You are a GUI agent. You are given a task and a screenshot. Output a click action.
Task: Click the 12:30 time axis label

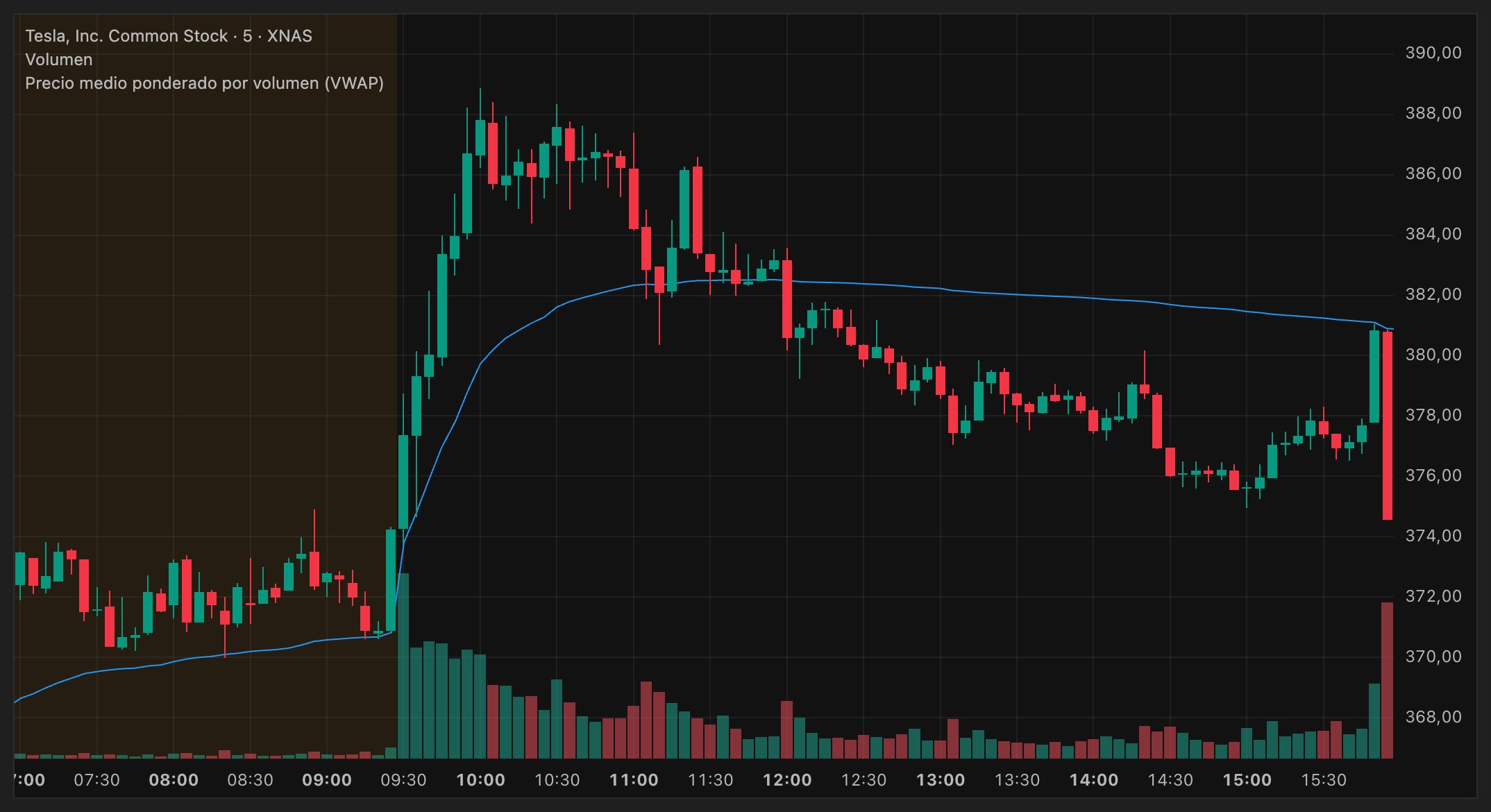[x=864, y=780]
